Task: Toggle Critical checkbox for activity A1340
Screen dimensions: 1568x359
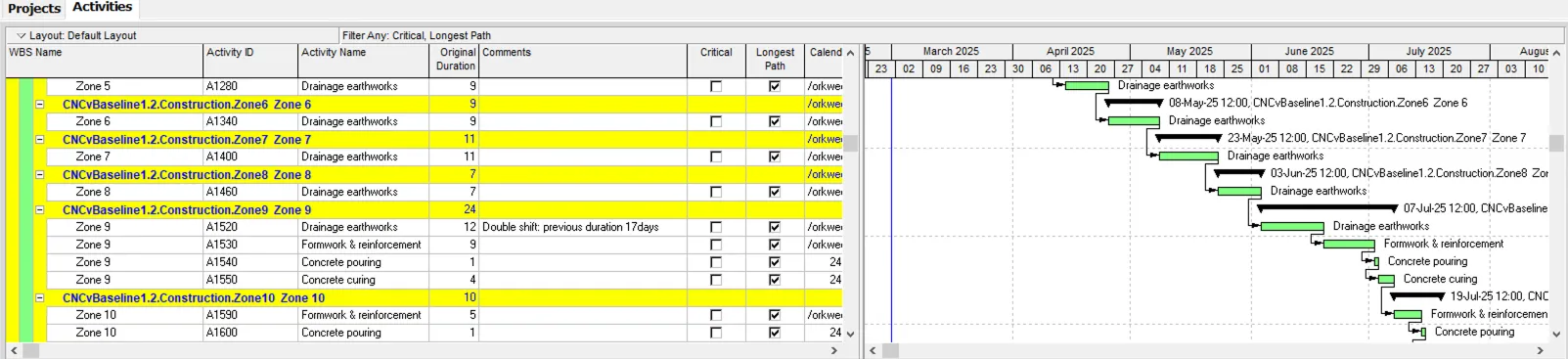Action: [x=716, y=121]
